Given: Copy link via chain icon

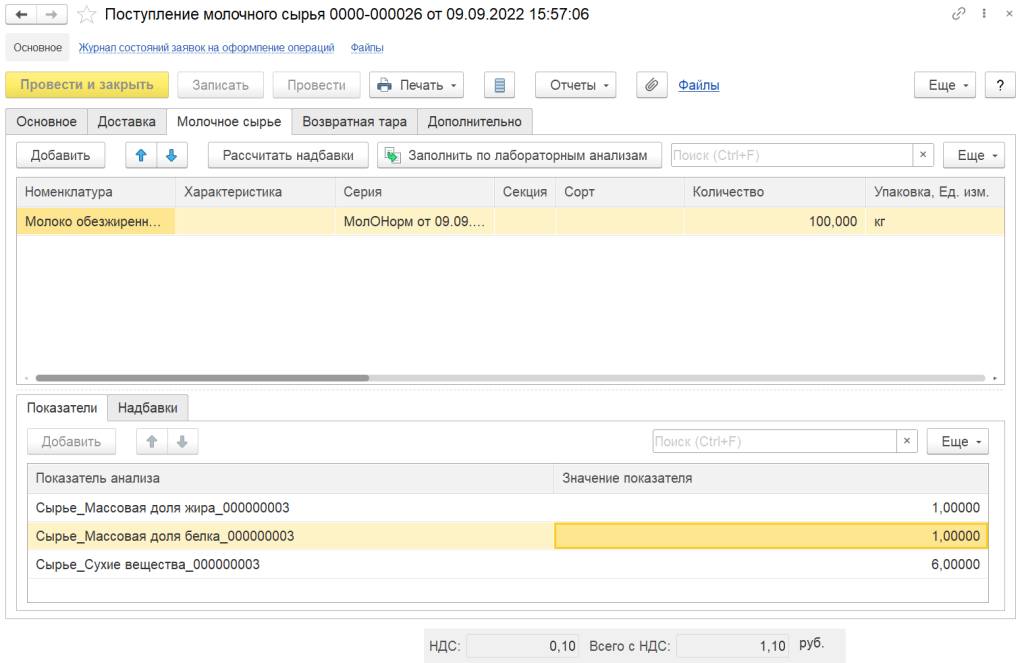Looking at the screenshot, I should click(x=958, y=14).
